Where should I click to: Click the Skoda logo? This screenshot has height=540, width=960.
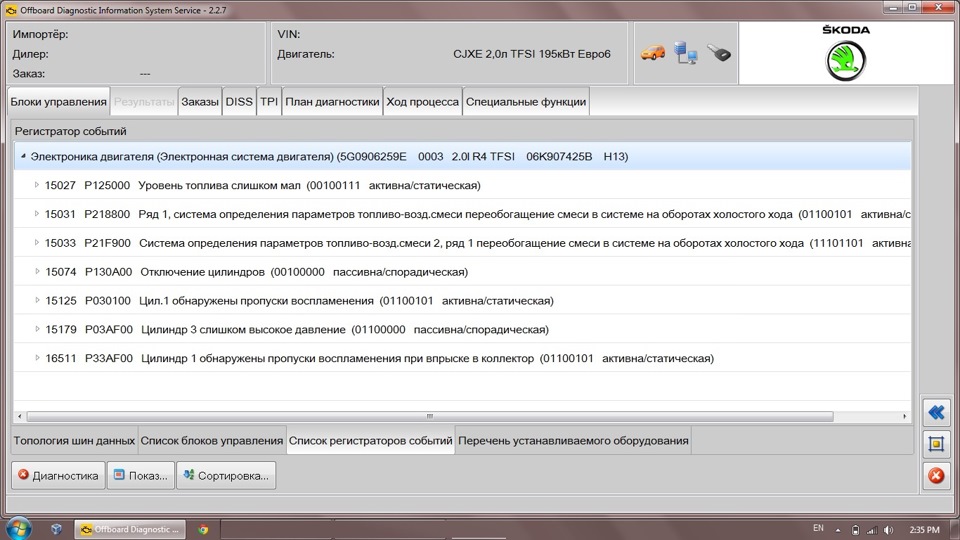[x=846, y=54]
